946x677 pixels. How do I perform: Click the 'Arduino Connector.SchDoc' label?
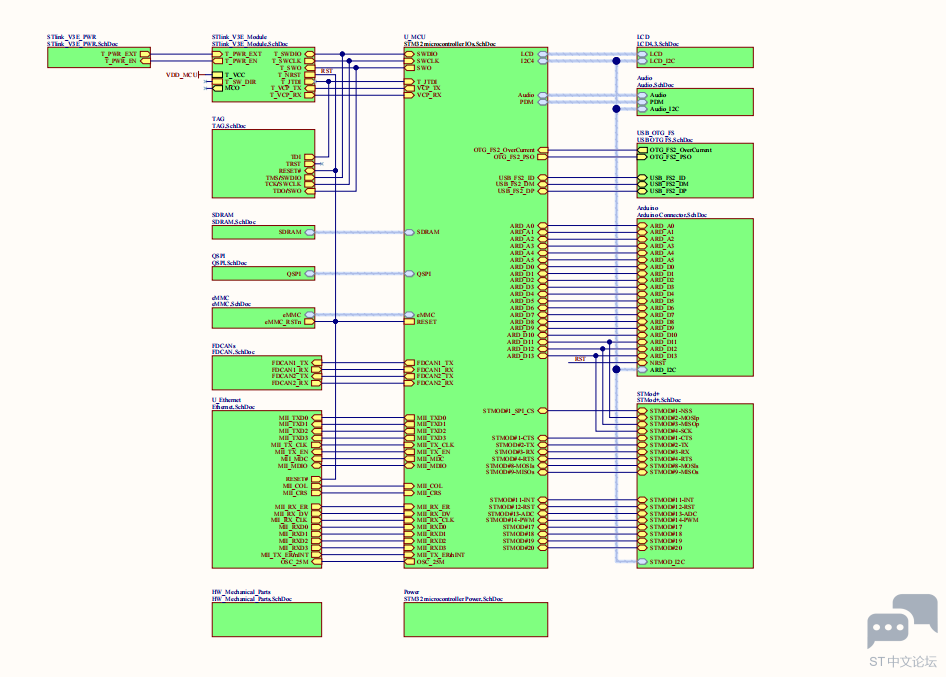pyautogui.click(x=671, y=215)
